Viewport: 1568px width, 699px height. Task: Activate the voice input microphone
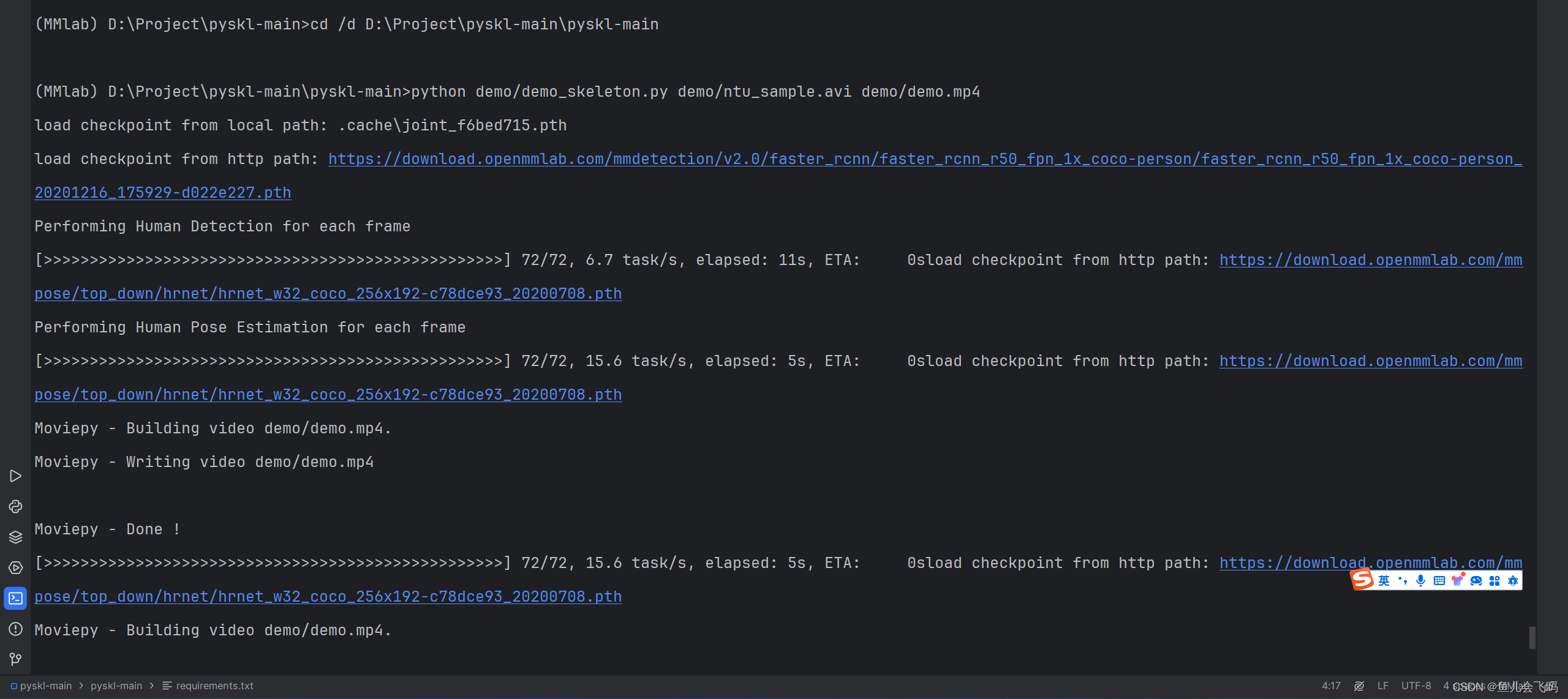click(1420, 580)
